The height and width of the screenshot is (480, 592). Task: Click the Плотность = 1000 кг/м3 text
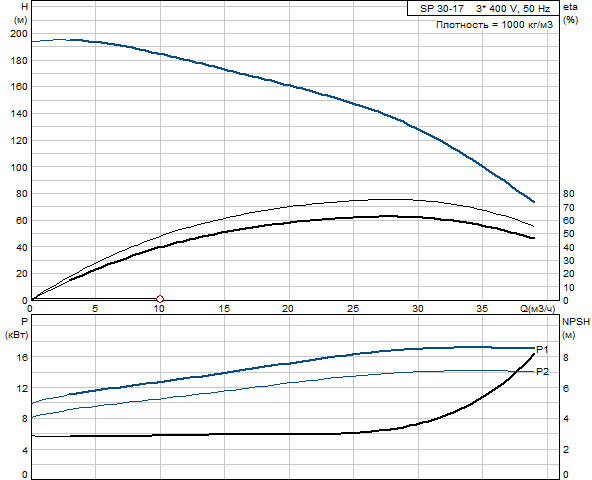pos(494,25)
